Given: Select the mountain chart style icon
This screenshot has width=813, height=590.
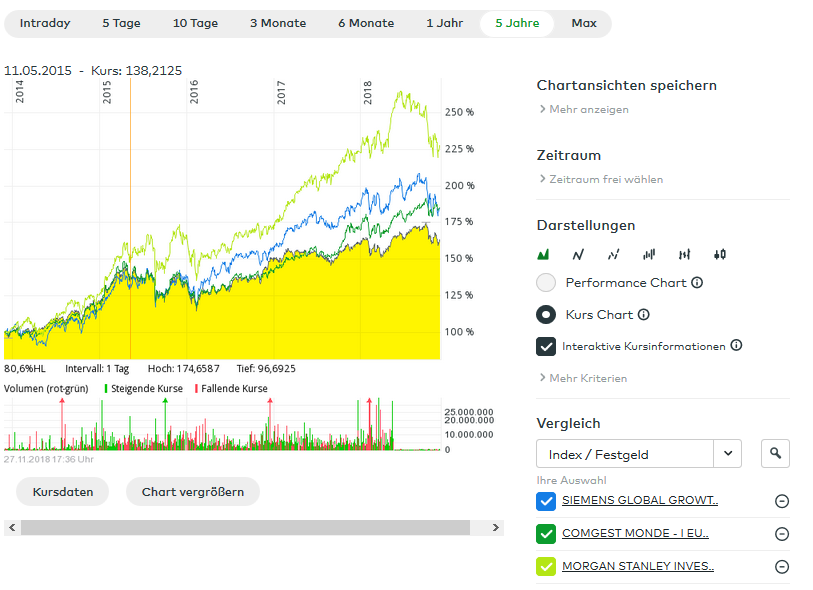Looking at the screenshot, I should [x=543, y=254].
